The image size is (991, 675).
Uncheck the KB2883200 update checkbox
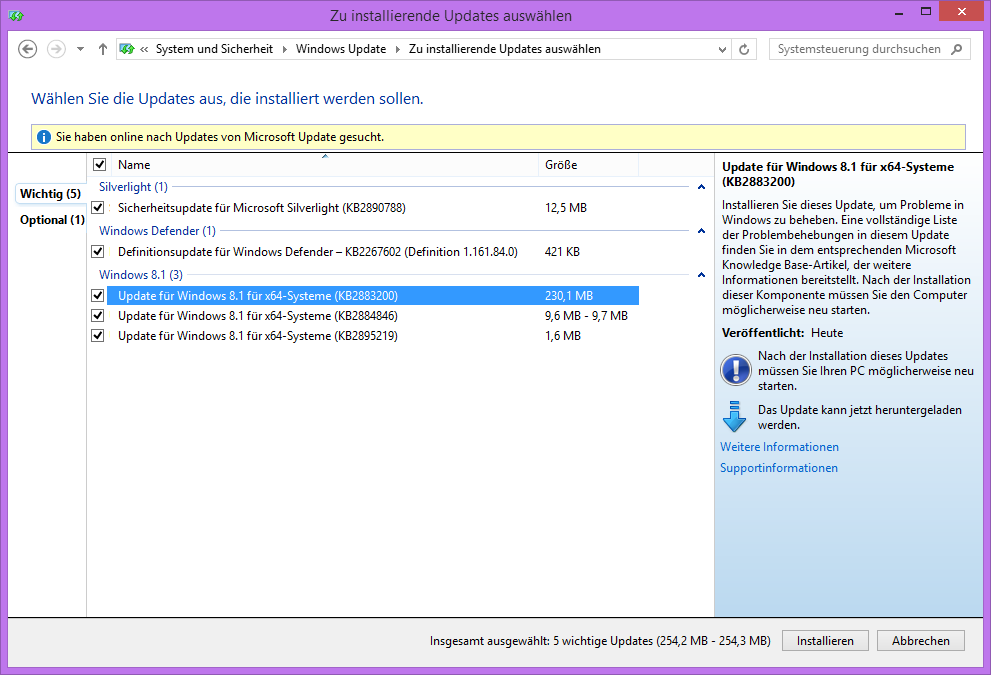97,295
